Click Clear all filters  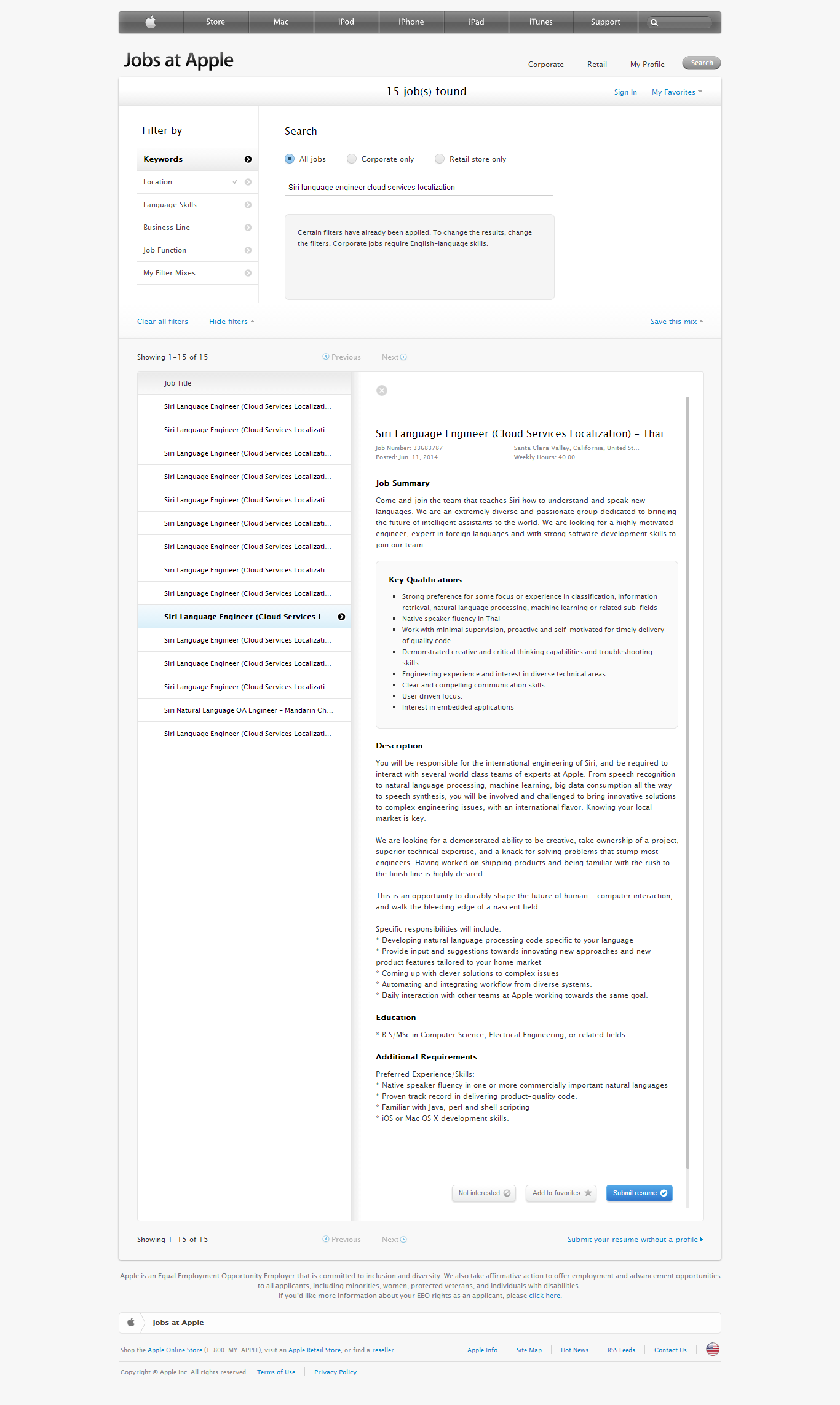pos(162,322)
